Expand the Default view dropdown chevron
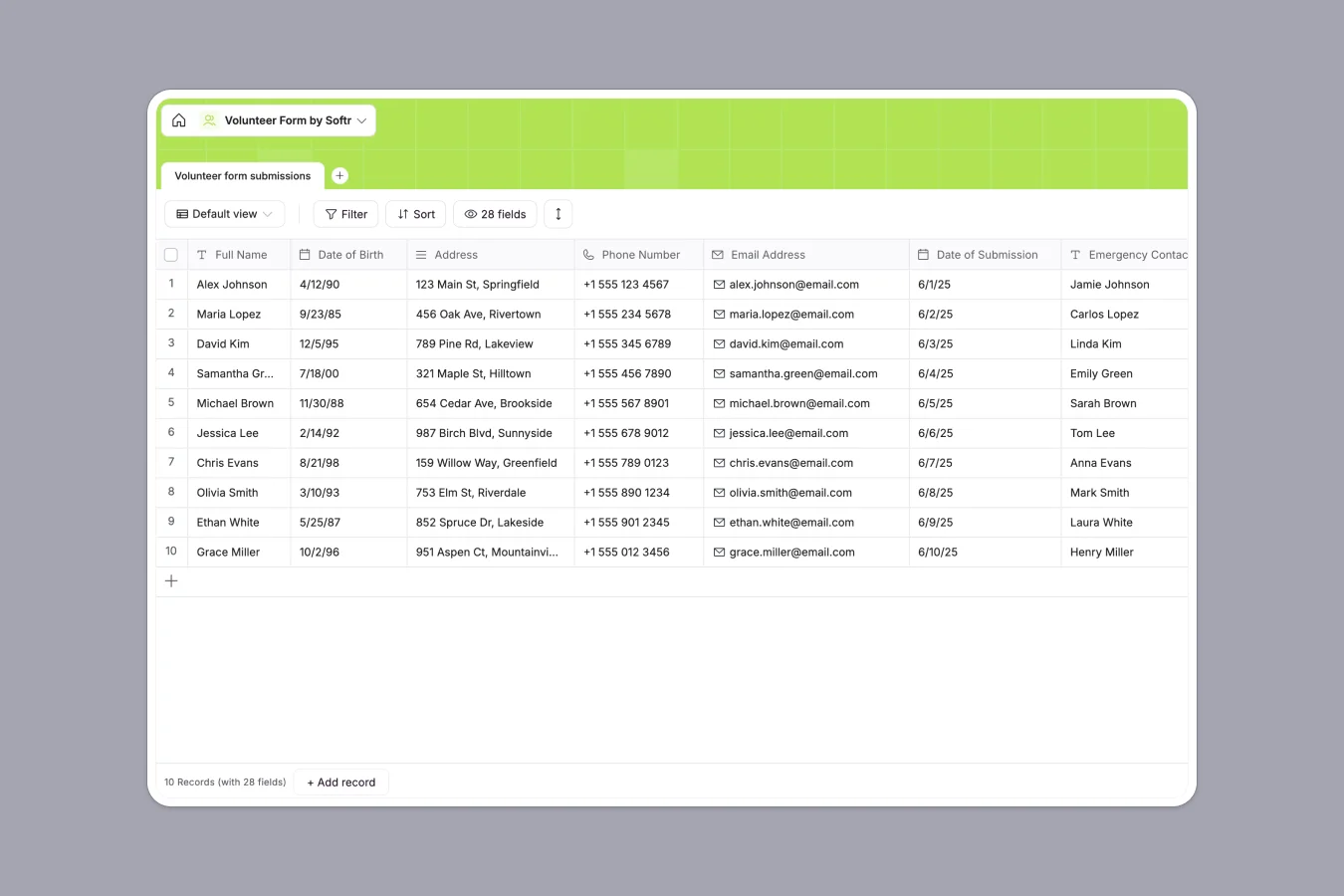Screen dimensions: 1344x896 (x=267, y=214)
